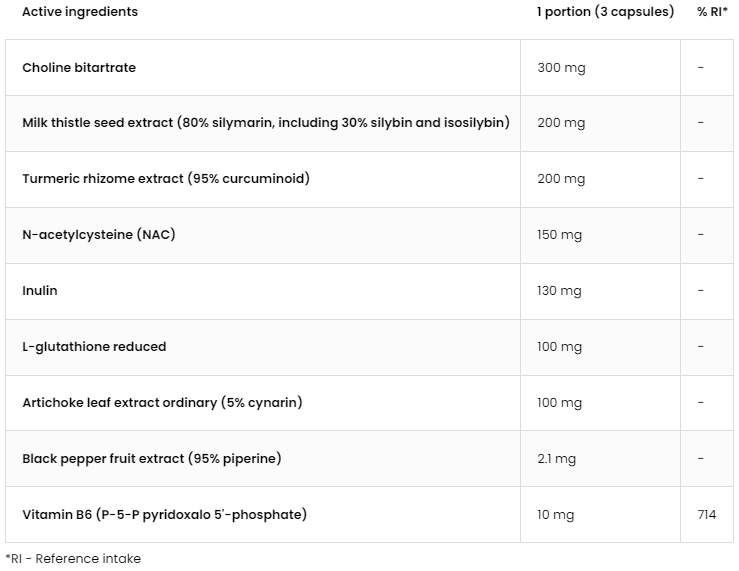Click the 2.1 mg piperine amount
739x571 pixels.
pos(557,459)
